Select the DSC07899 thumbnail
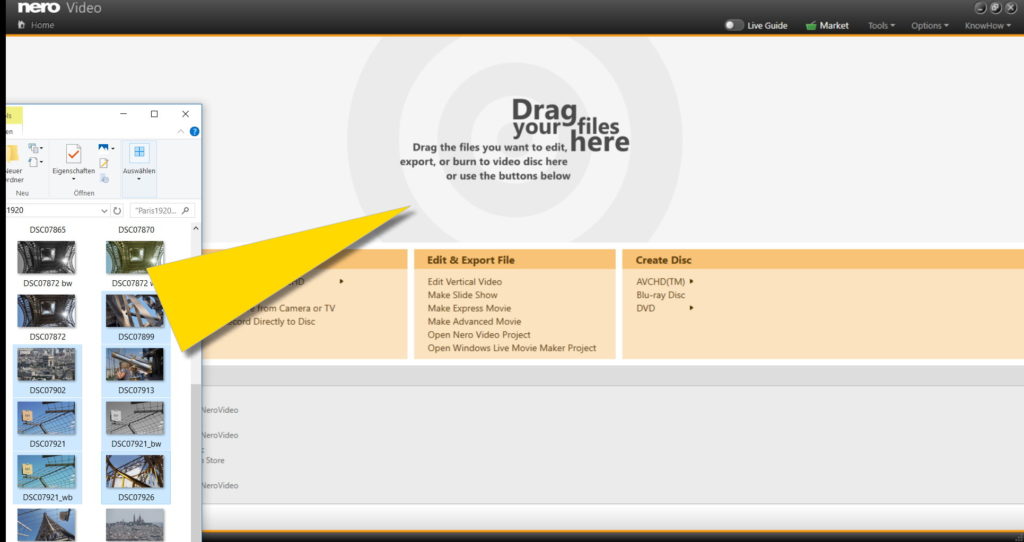Screen dimensions: 1024x542 135,311
